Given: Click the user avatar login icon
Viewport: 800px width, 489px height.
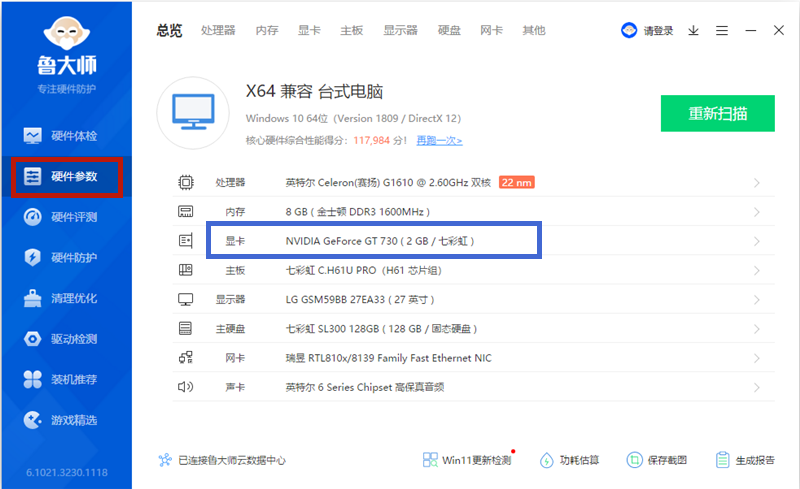Looking at the screenshot, I should (629, 30).
